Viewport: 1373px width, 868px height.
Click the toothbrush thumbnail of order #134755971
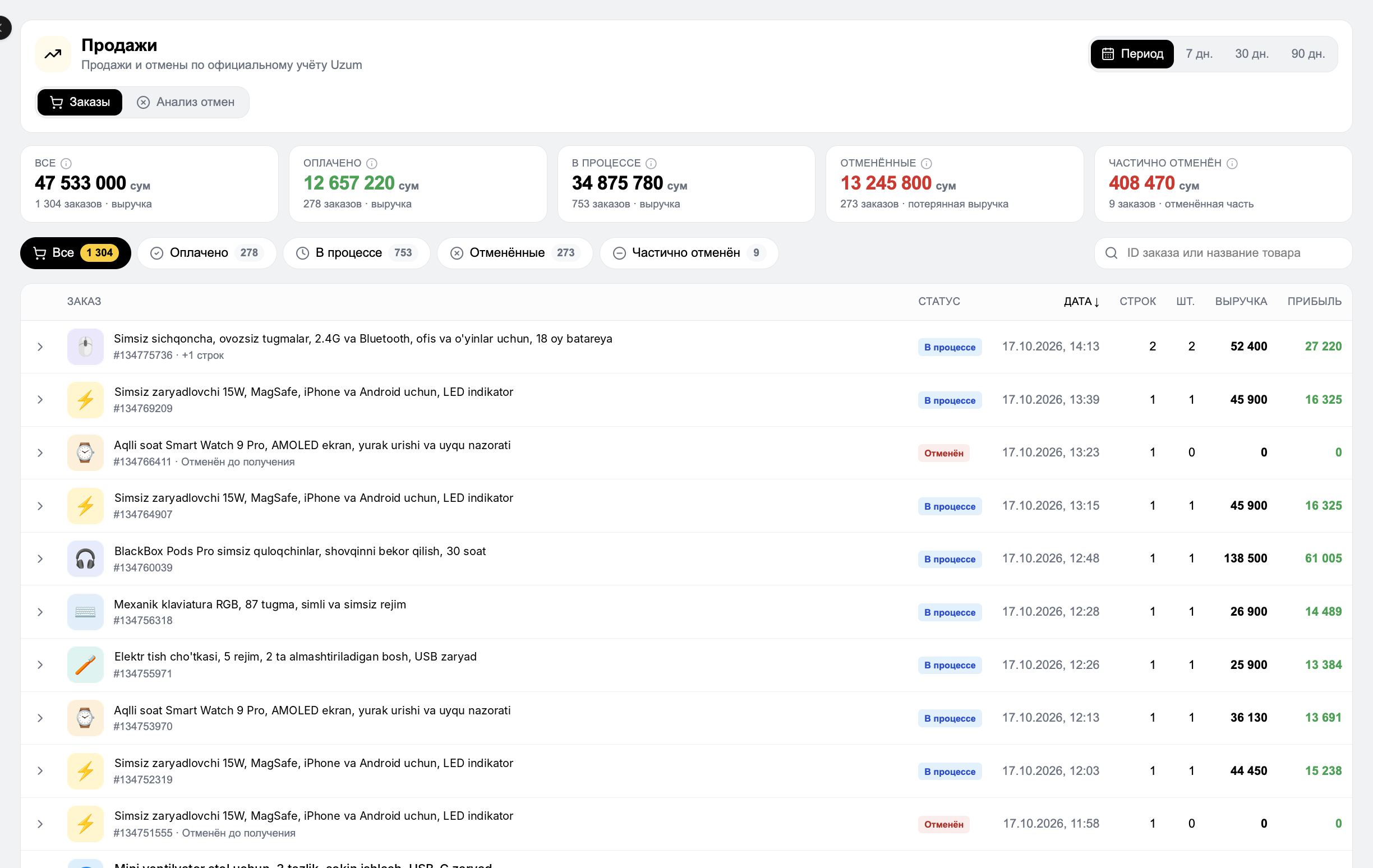point(85,664)
